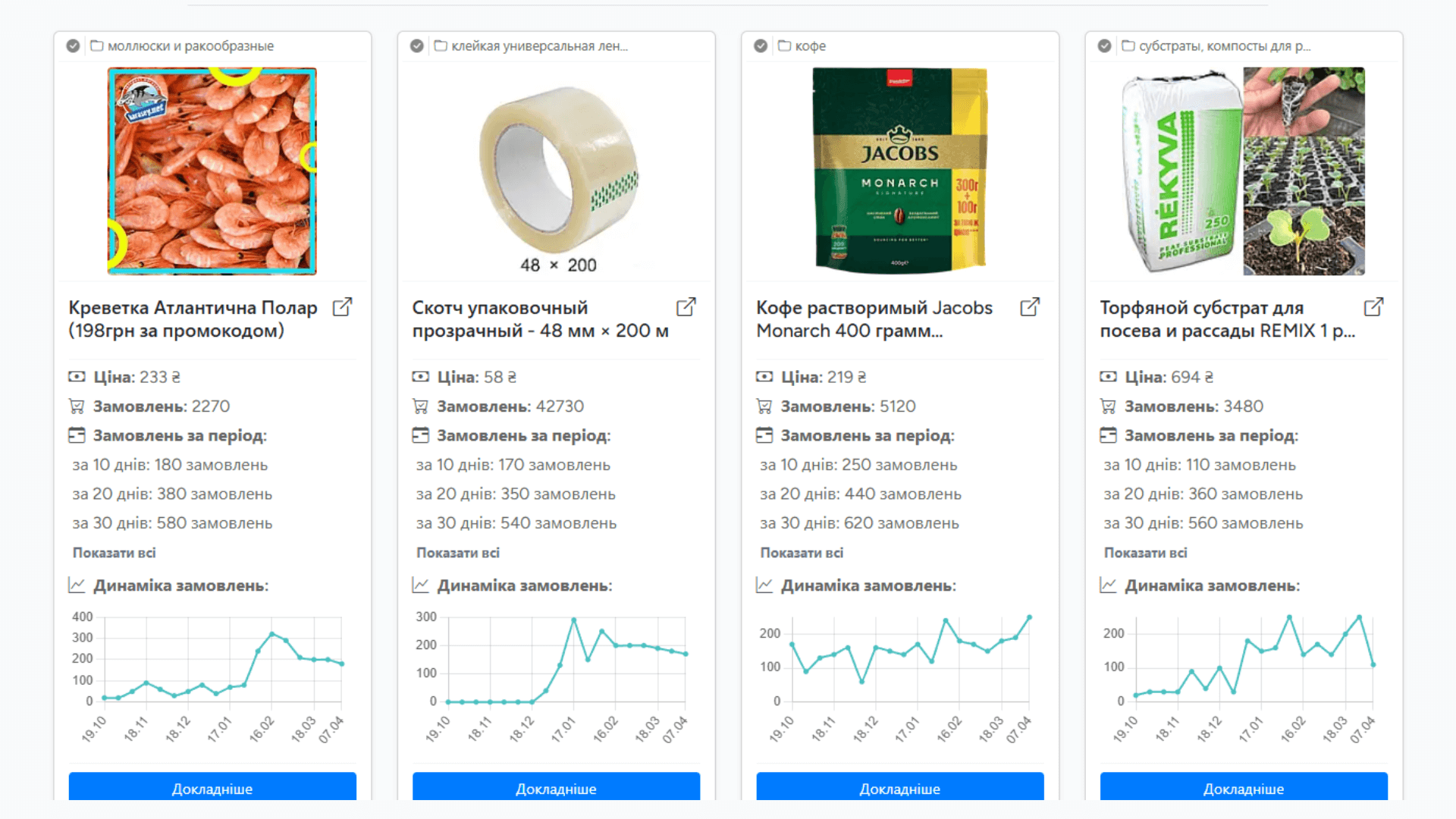Open category клейкая универсальная лен...
The height and width of the screenshot is (819, 1456).
[539, 46]
